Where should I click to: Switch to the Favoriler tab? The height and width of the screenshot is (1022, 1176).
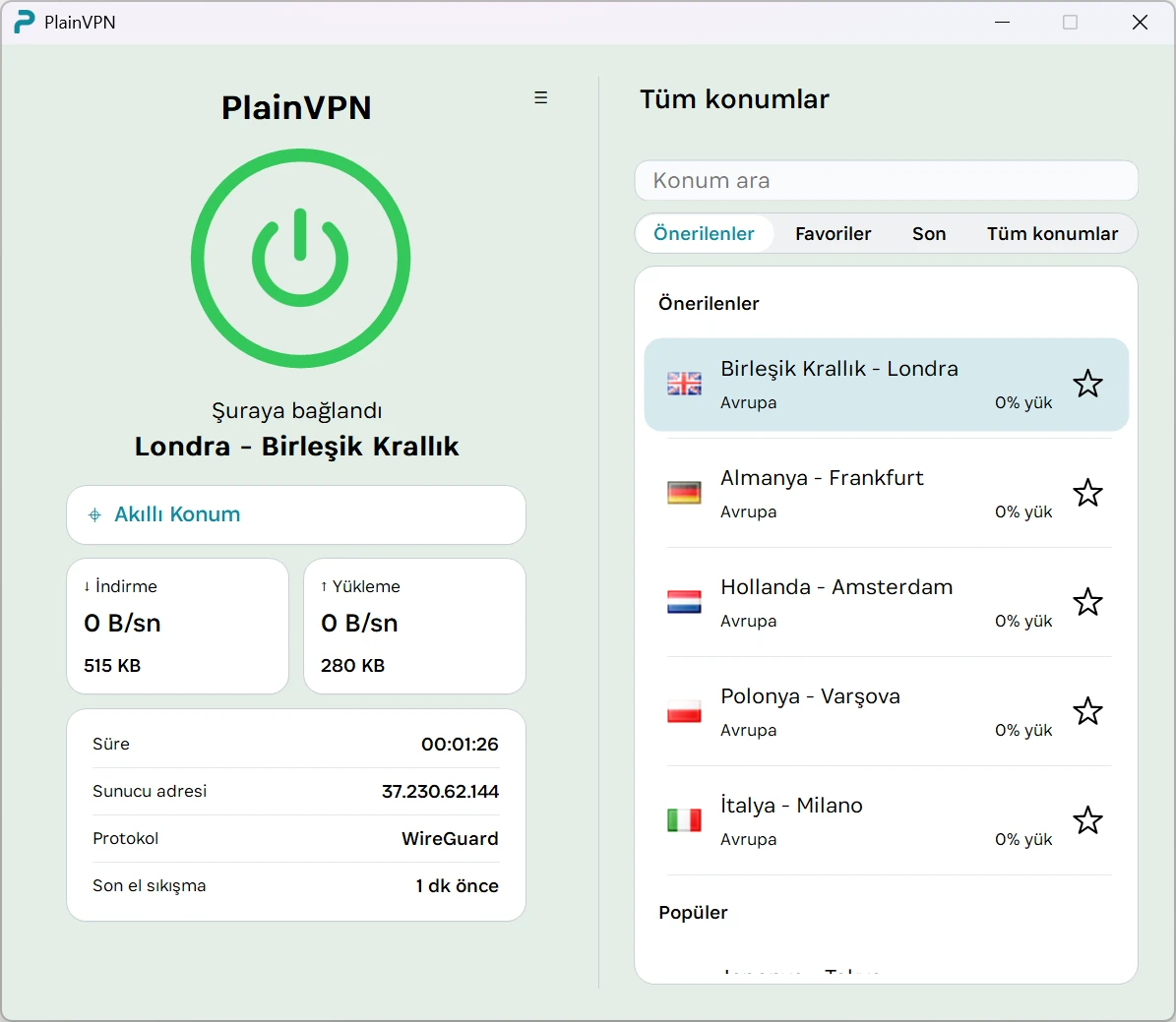point(833,234)
